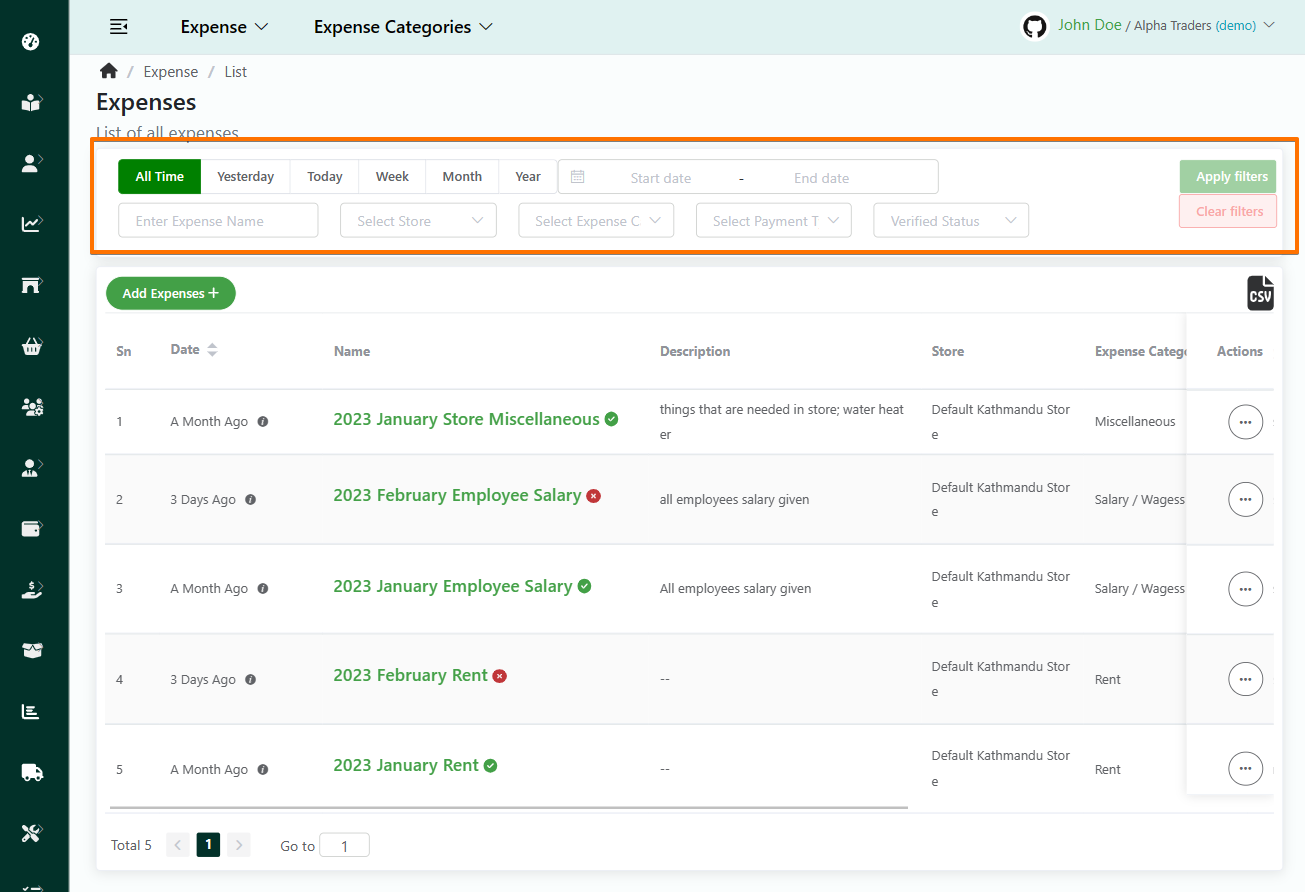
Task: Click the open box sidebar icon
Action: coord(31,650)
